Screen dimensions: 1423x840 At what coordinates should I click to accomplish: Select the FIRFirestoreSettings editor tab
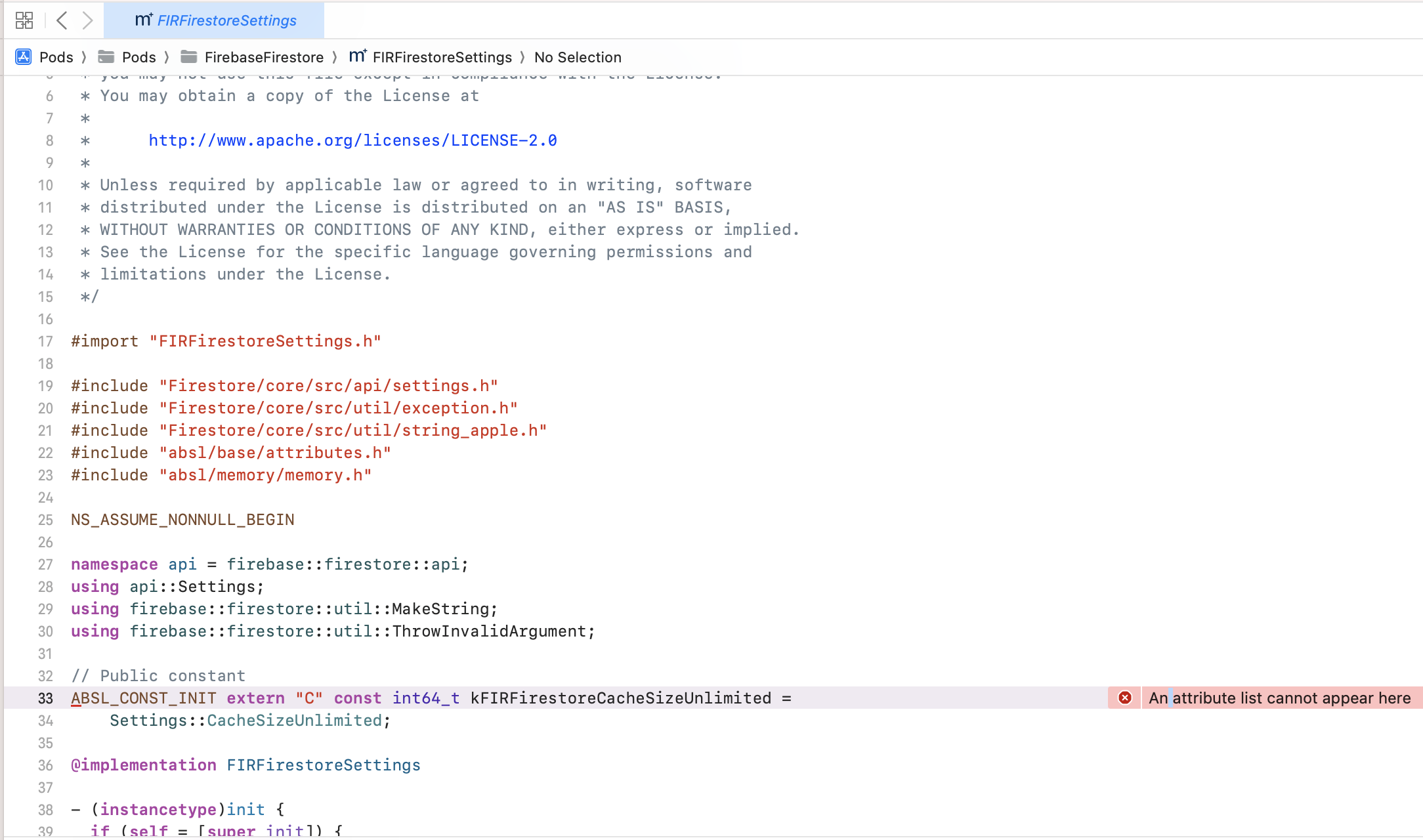pyautogui.click(x=225, y=20)
